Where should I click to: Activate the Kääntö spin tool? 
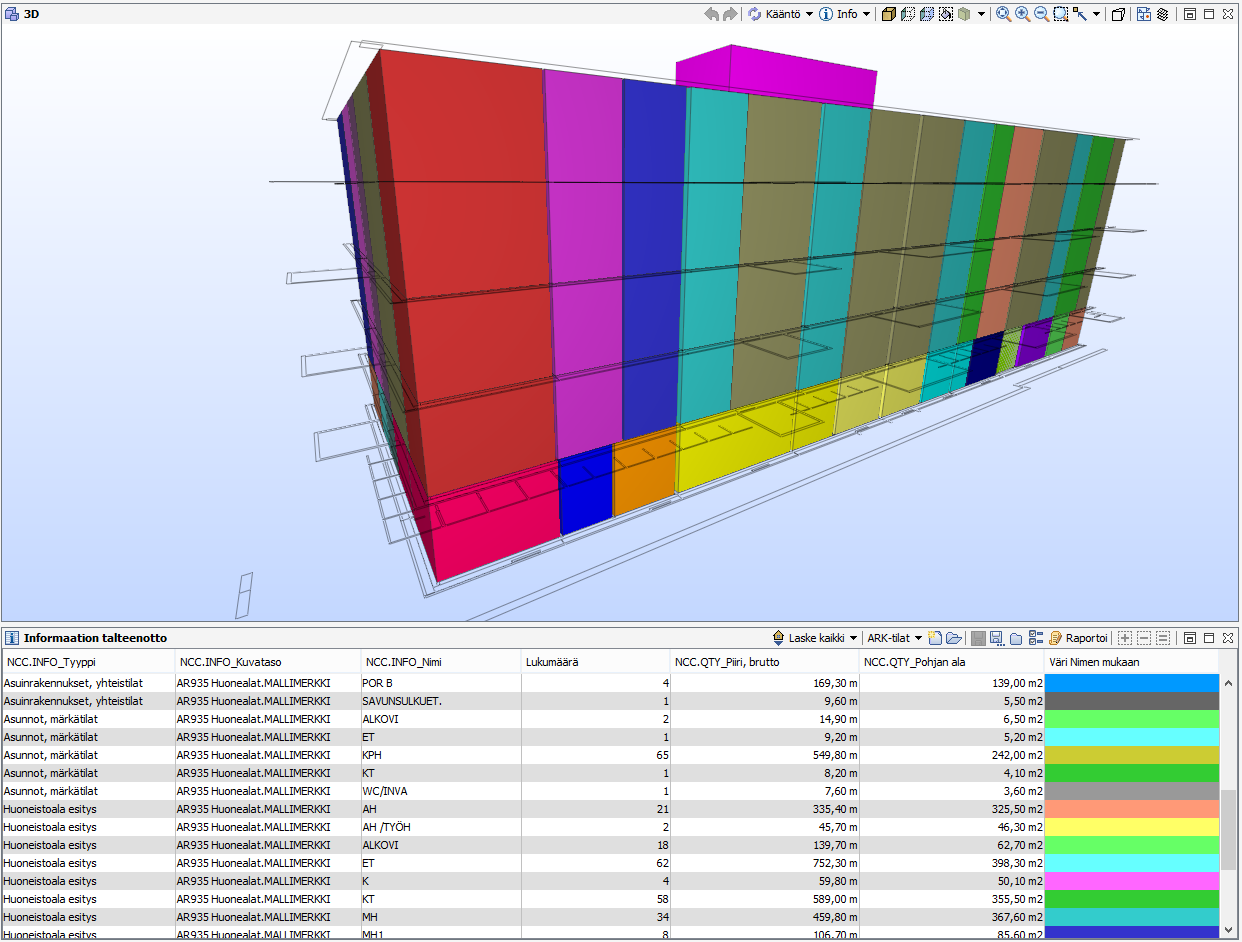click(x=774, y=14)
